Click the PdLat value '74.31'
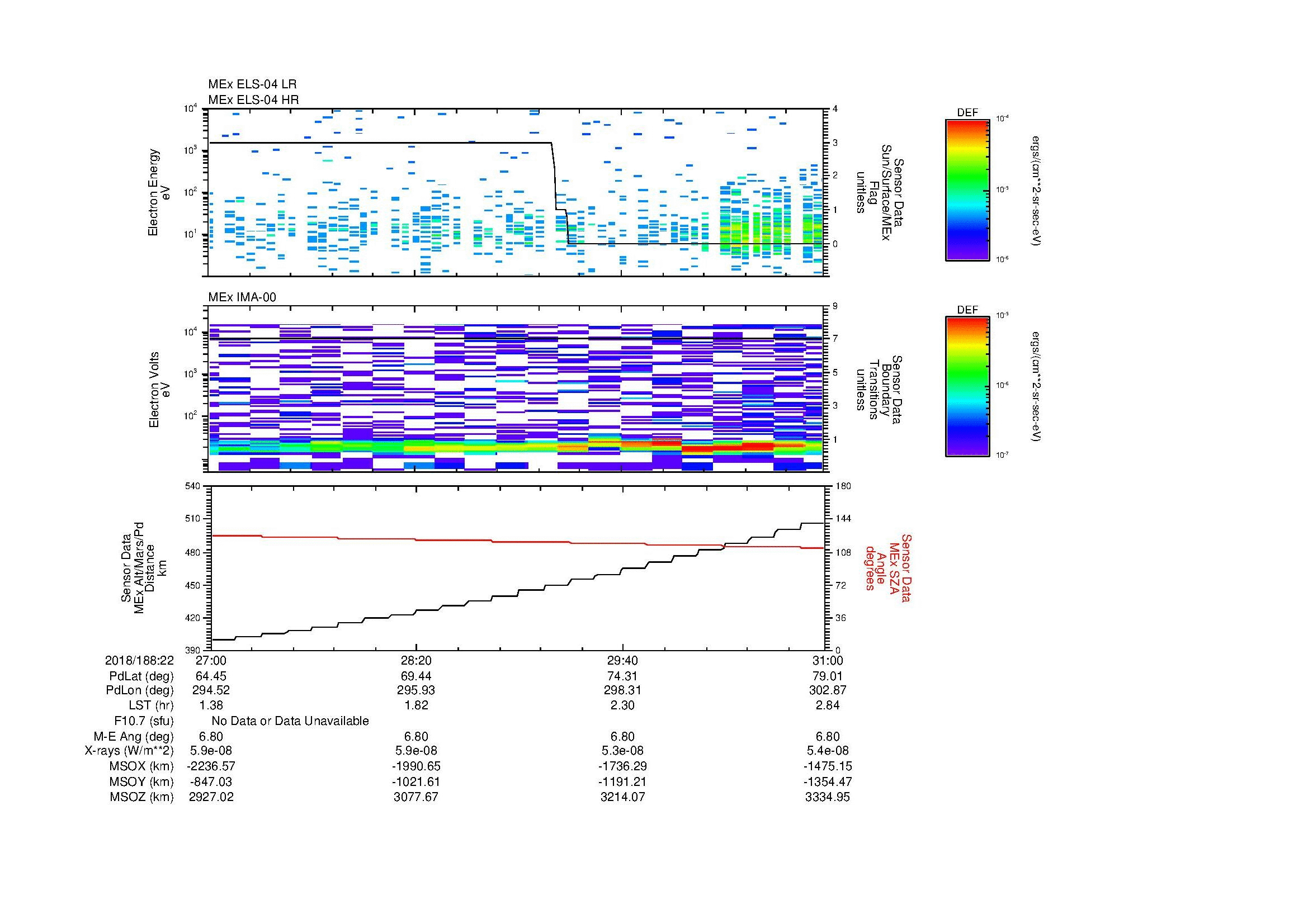 click(x=622, y=676)
